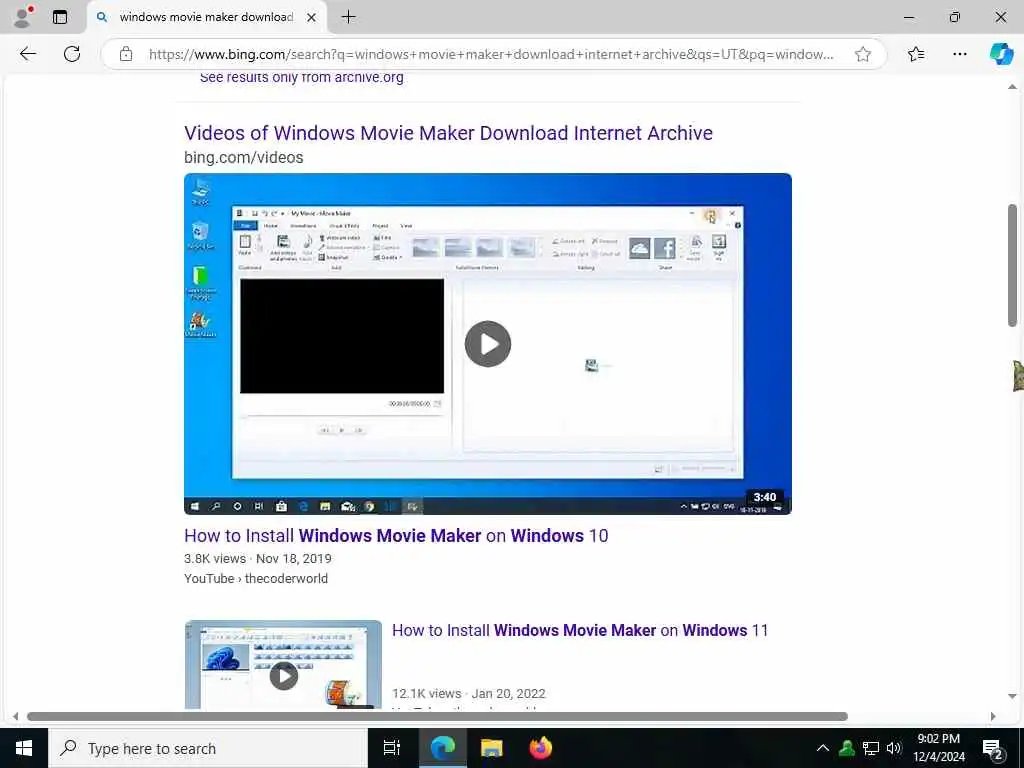
Task: Launch Firefox from taskbar
Action: [541, 748]
